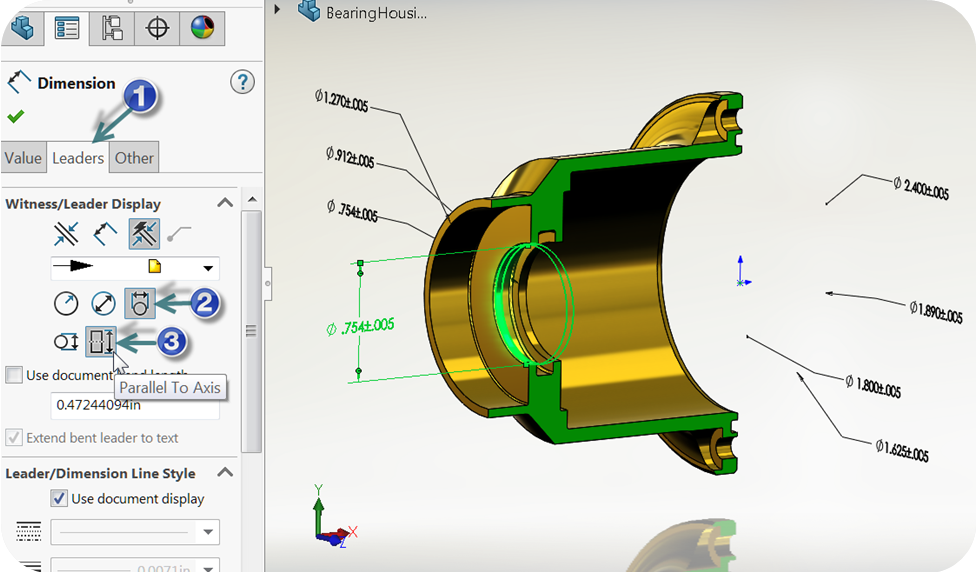Collapse Leader/Dimension Line Style section

pos(225,472)
